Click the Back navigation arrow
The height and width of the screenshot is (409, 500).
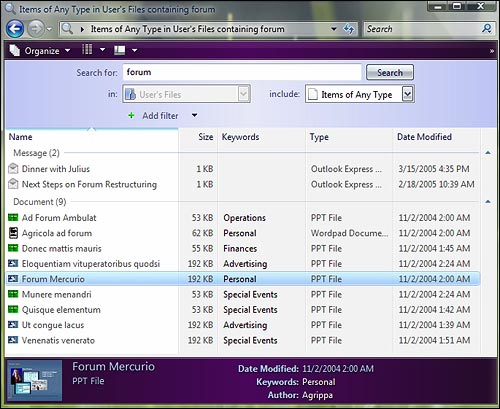[15, 29]
